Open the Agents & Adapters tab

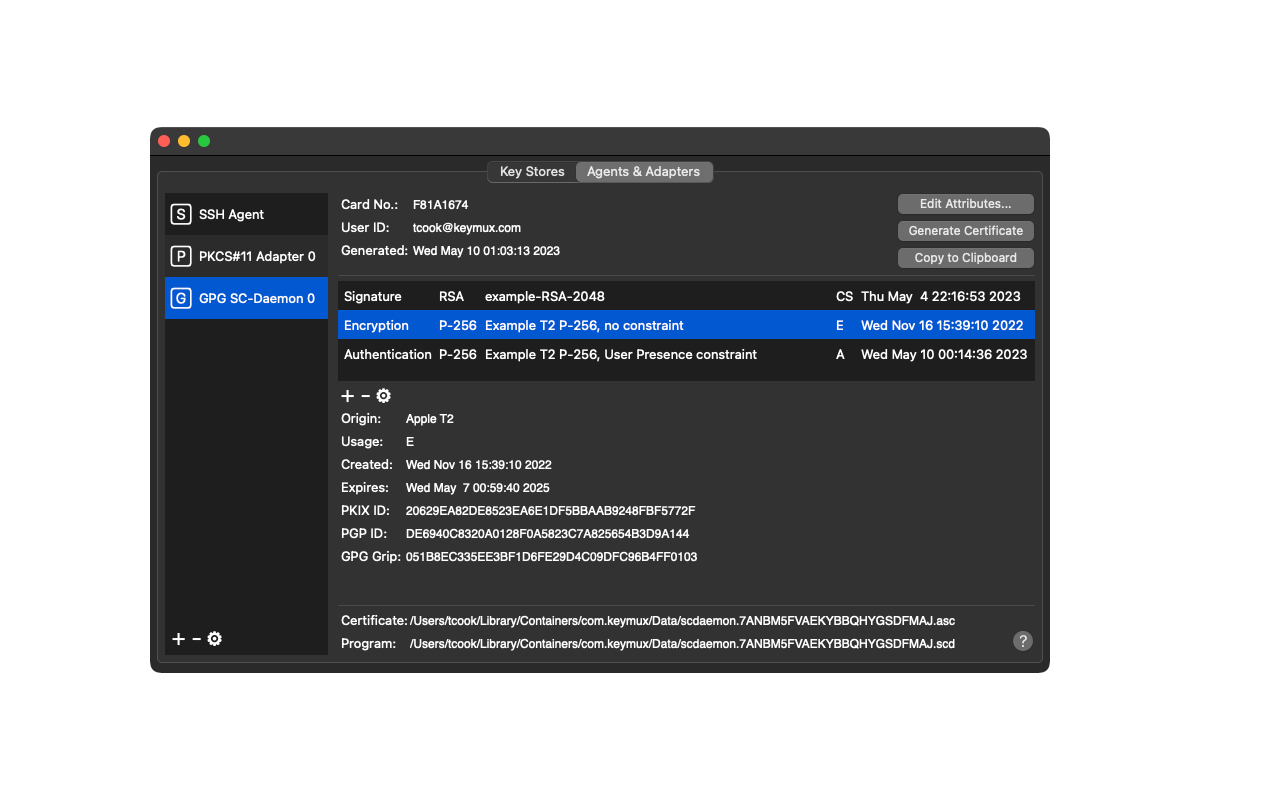[644, 171]
